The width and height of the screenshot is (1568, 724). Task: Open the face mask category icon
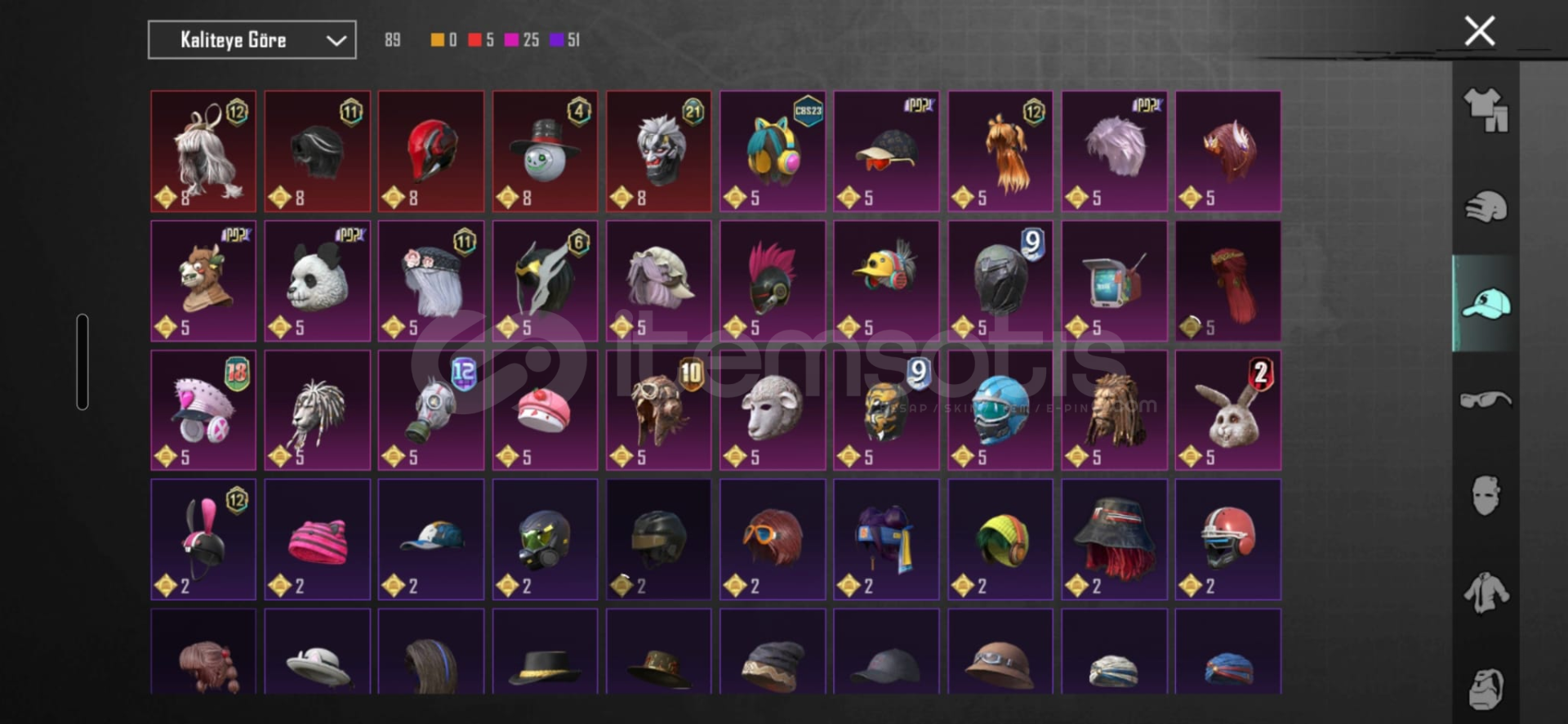(1486, 495)
